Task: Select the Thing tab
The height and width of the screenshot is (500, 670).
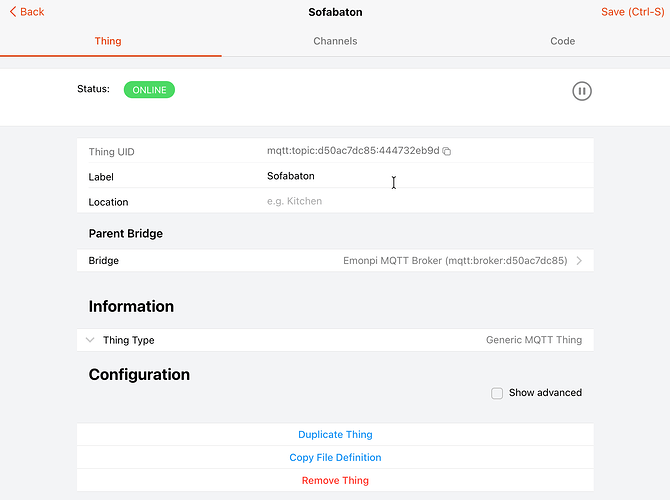Action: (x=108, y=41)
